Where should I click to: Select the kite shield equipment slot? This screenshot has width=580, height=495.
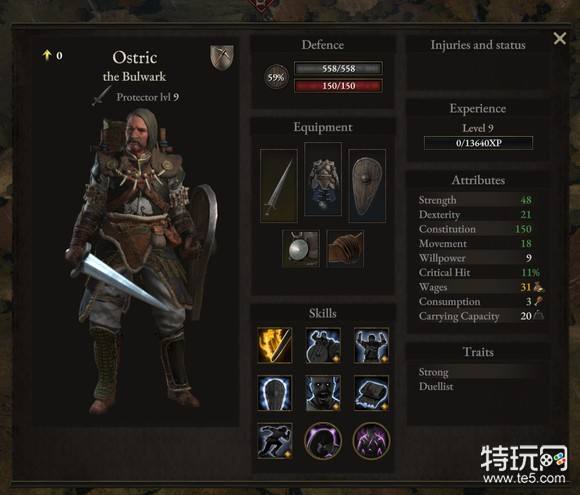pyautogui.click(x=367, y=185)
